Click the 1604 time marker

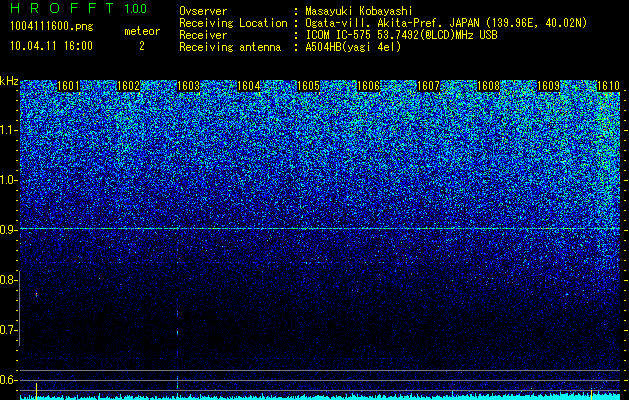pyautogui.click(x=248, y=86)
